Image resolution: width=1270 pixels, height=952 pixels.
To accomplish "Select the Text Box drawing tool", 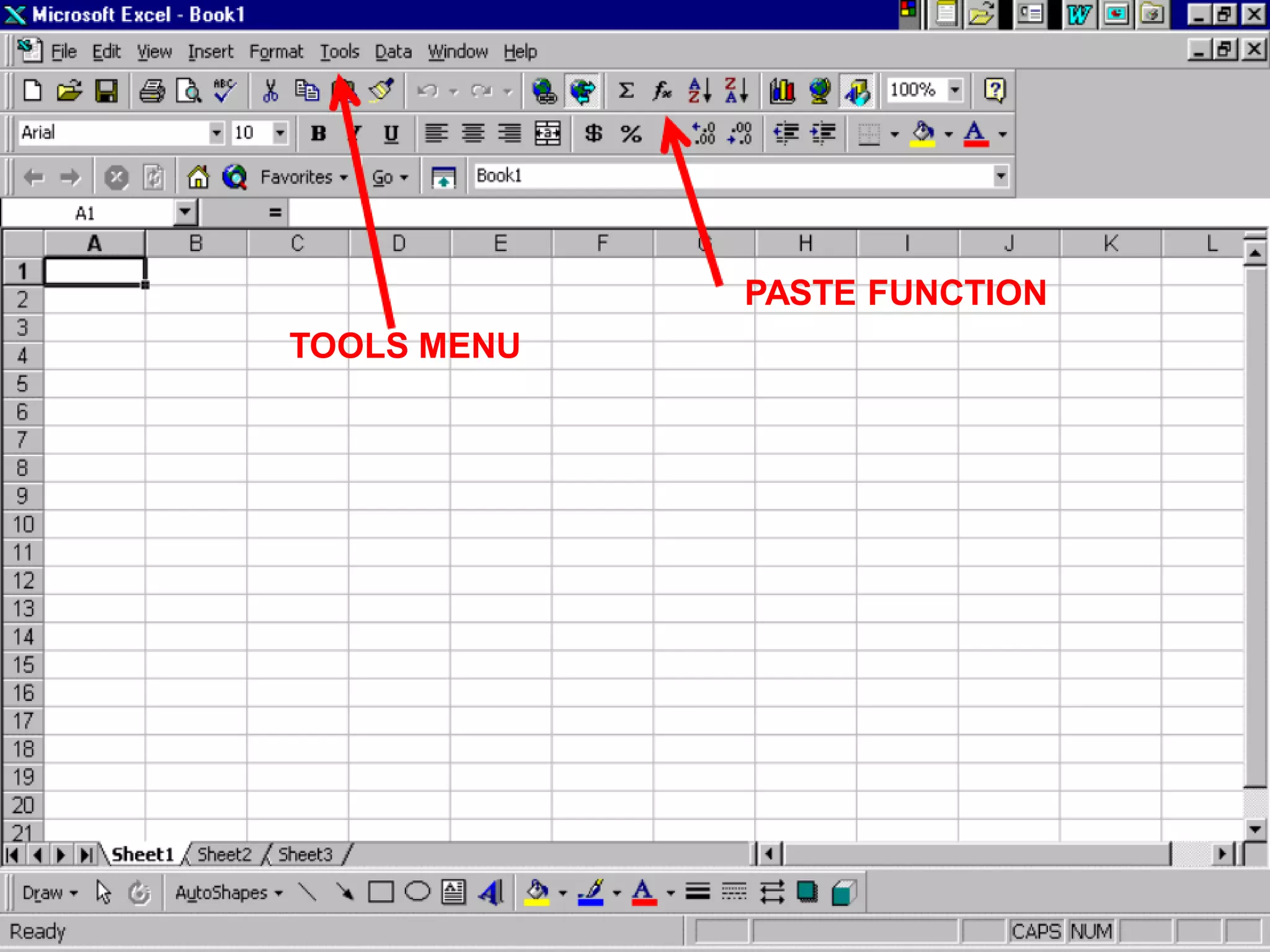I will (454, 892).
